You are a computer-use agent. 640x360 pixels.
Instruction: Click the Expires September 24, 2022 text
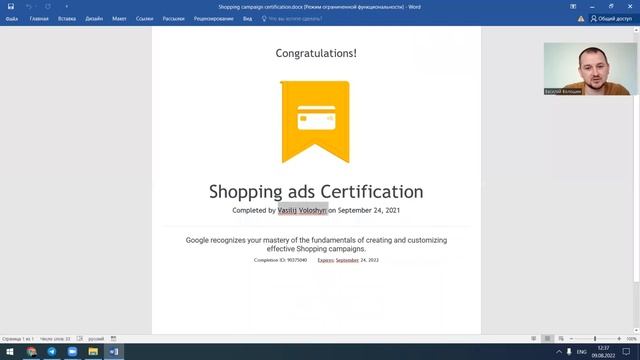tap(348, 260)
